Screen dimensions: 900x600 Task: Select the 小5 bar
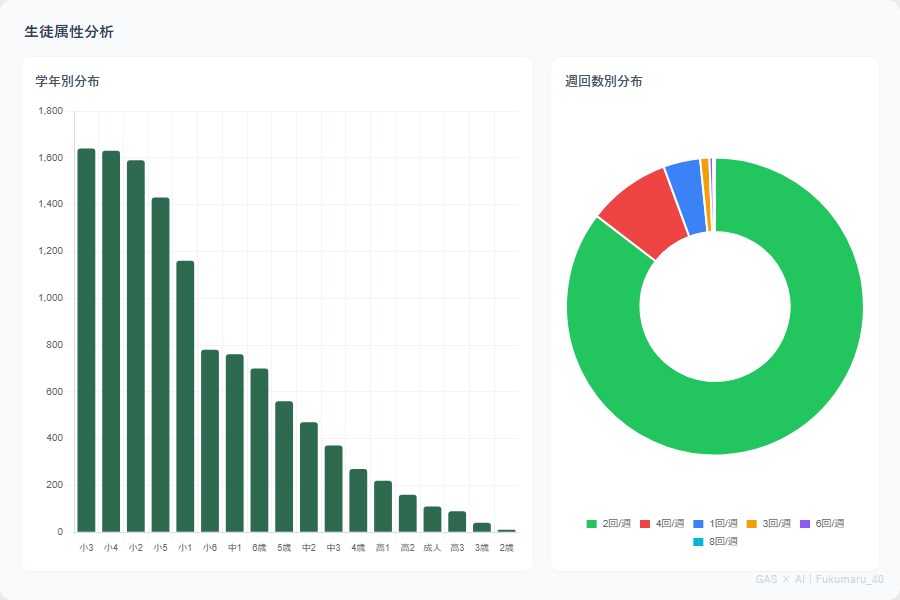[161, 365]
